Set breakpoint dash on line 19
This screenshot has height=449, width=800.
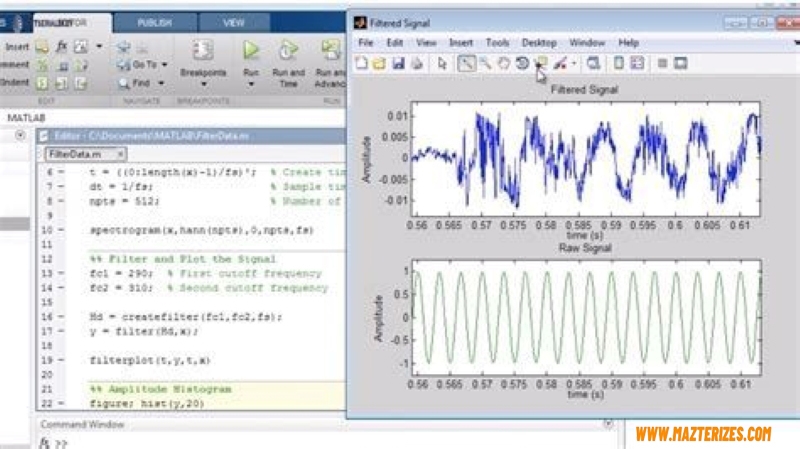61,360
